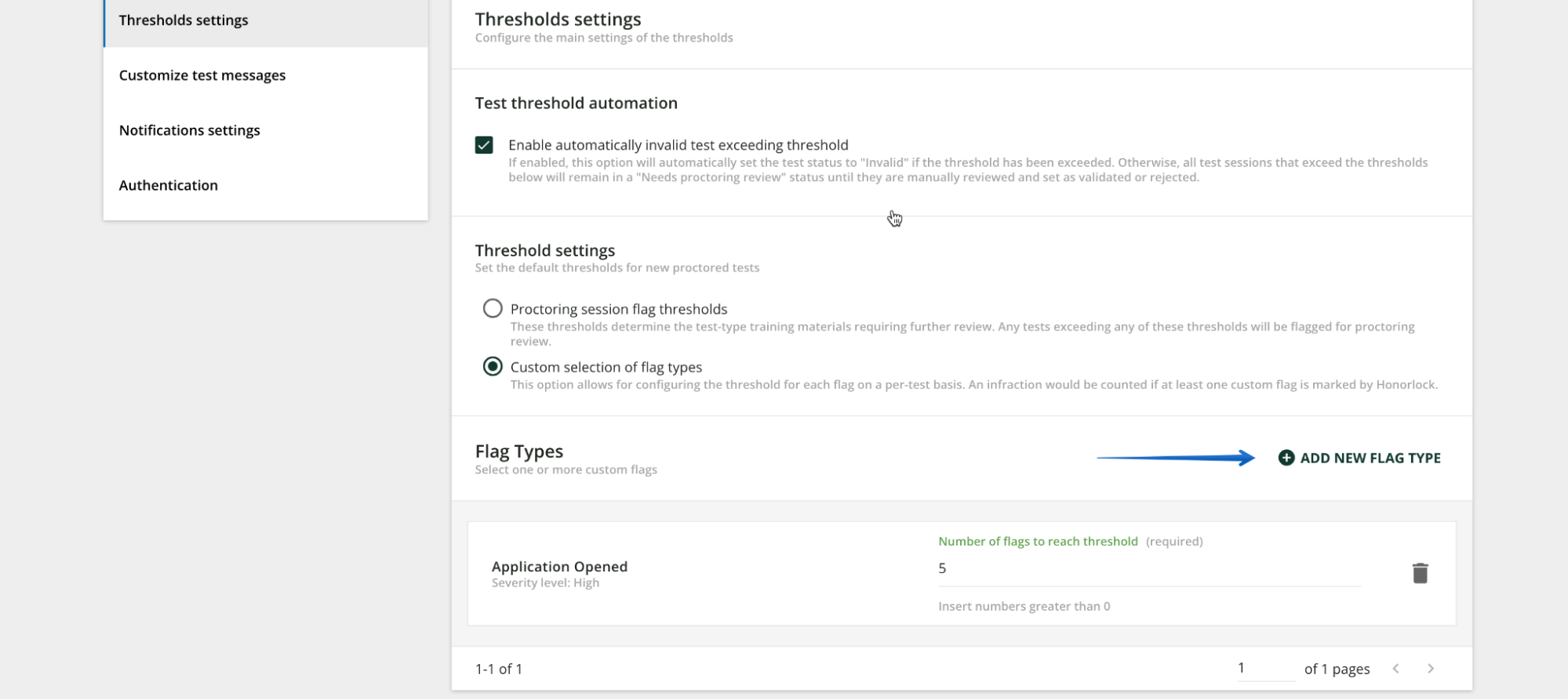
Task: Click the page number input field
Action: (x=1265, y=668)
